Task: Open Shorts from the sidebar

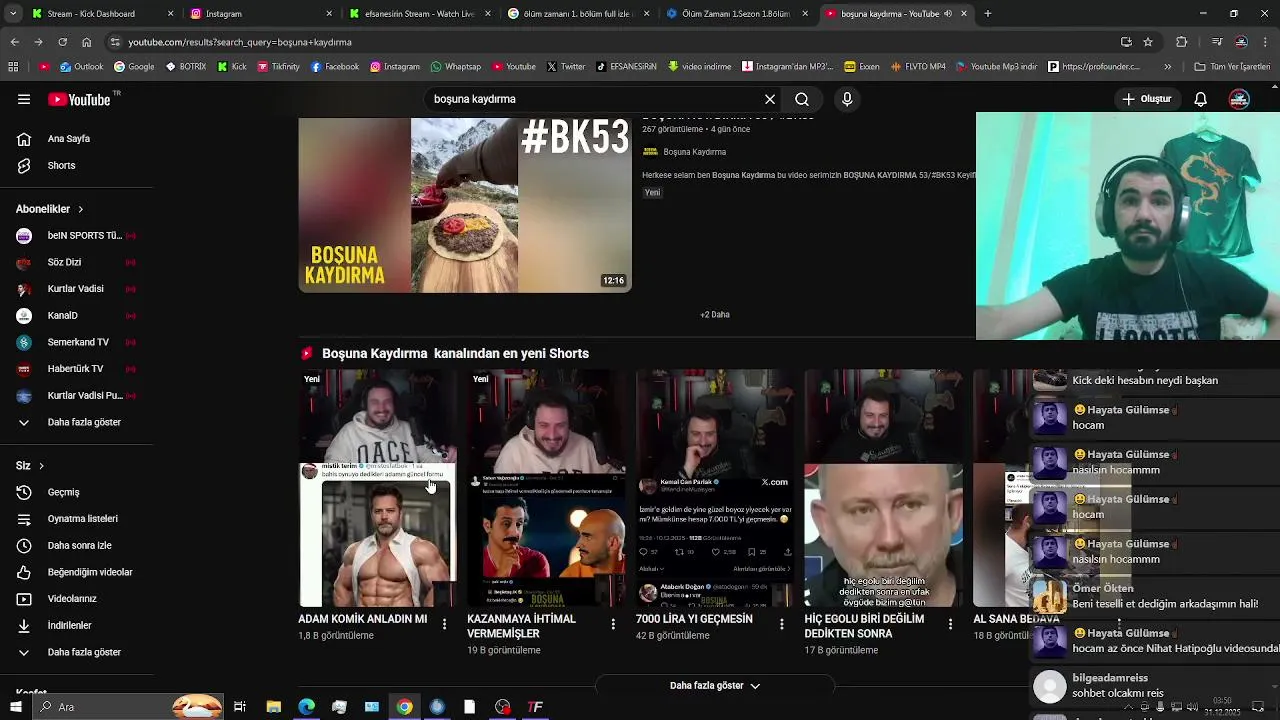Action: [61, 165]
